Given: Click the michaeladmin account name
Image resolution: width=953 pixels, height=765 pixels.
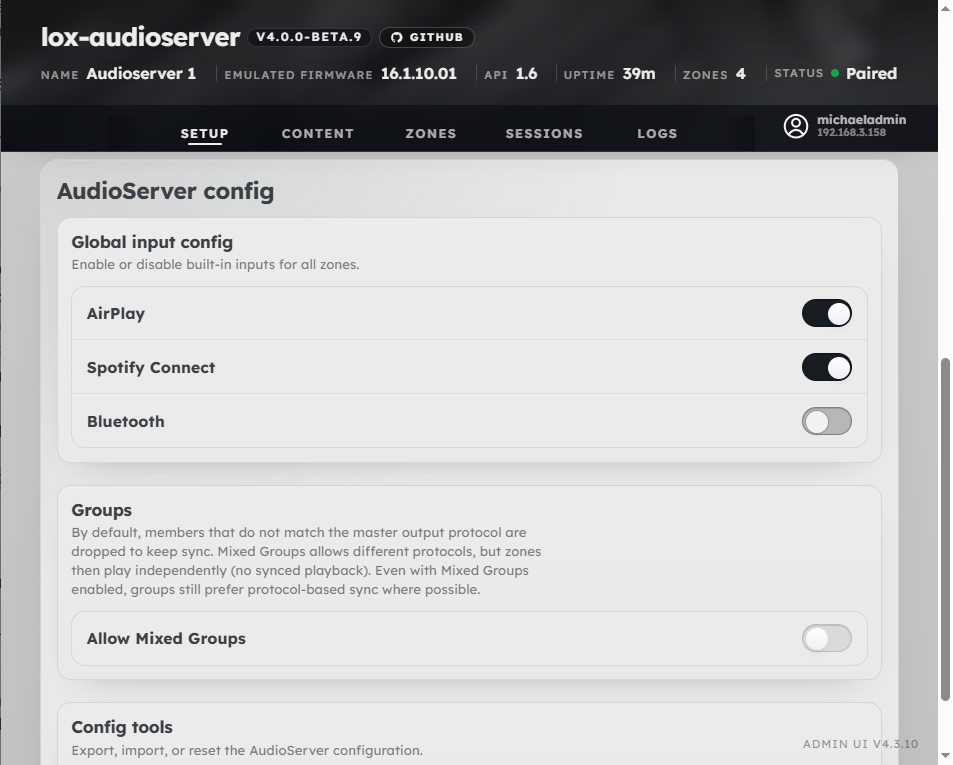Looking at the screenshot, I should point(861,120).
